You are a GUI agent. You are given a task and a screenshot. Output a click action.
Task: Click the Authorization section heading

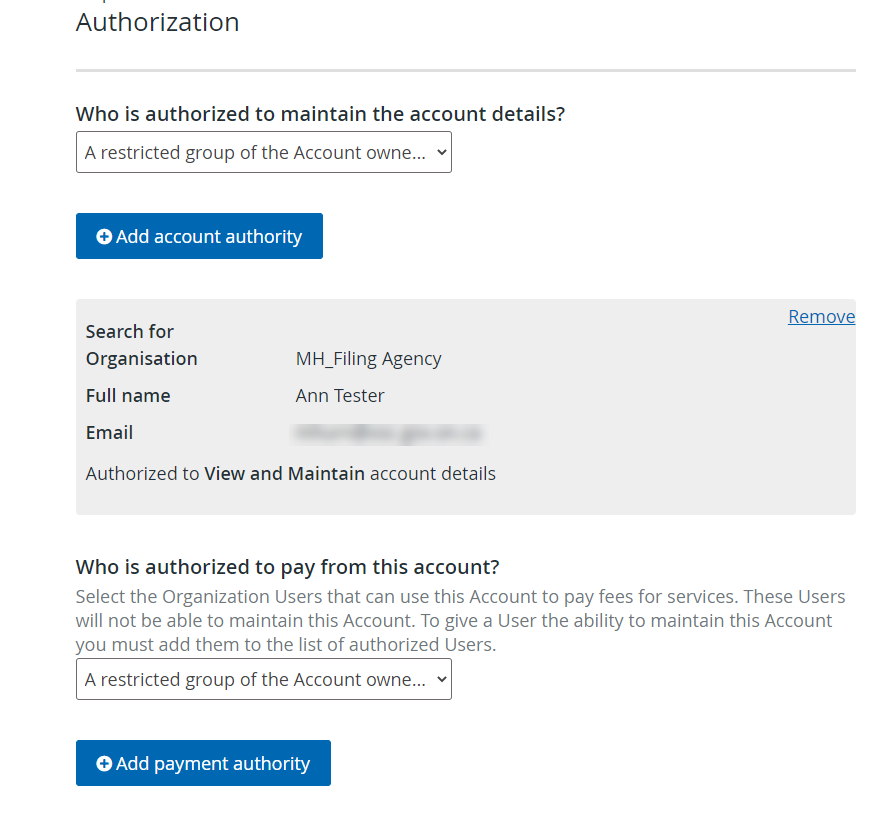[158, 23]
